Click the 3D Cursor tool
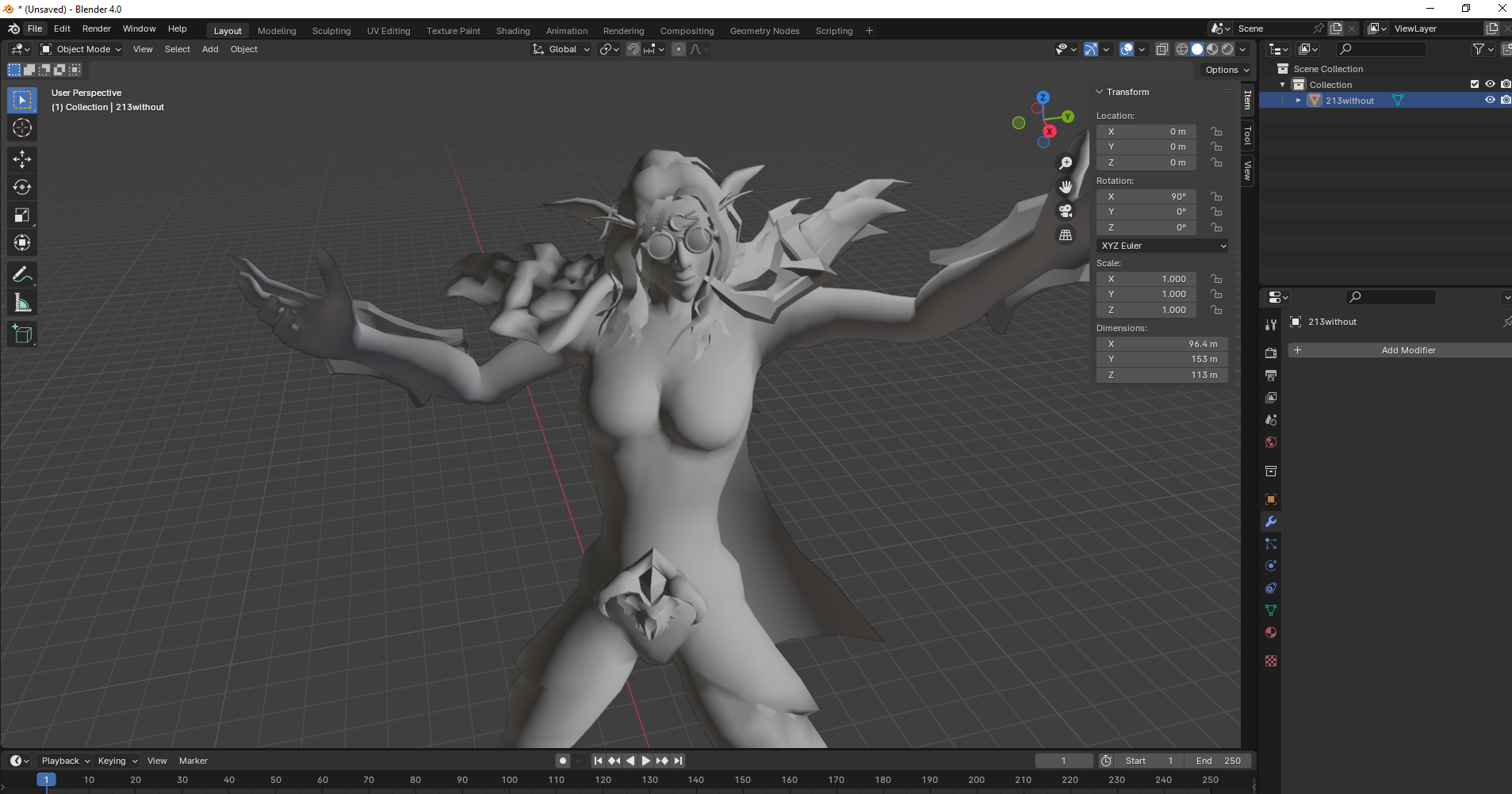Screen dimensions: 1512x794 (x=22, y=128)
